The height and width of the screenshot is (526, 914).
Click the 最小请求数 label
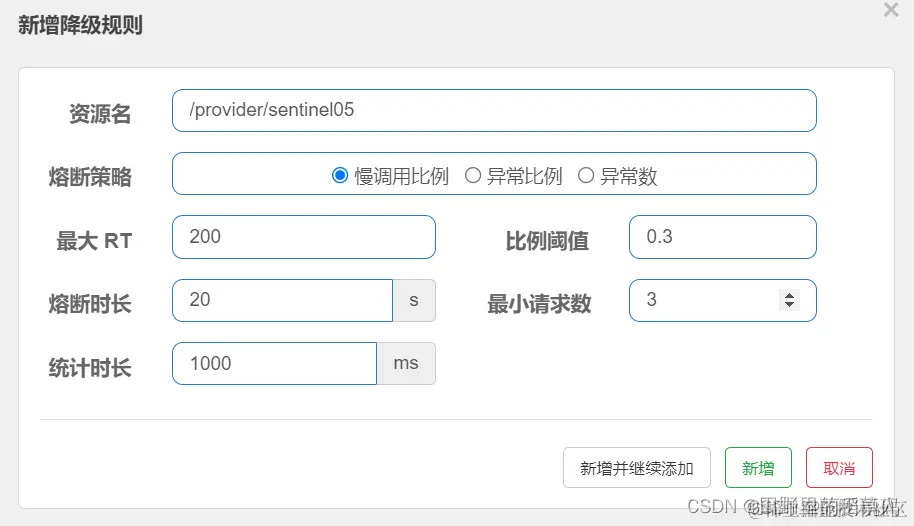pos(539,304)
